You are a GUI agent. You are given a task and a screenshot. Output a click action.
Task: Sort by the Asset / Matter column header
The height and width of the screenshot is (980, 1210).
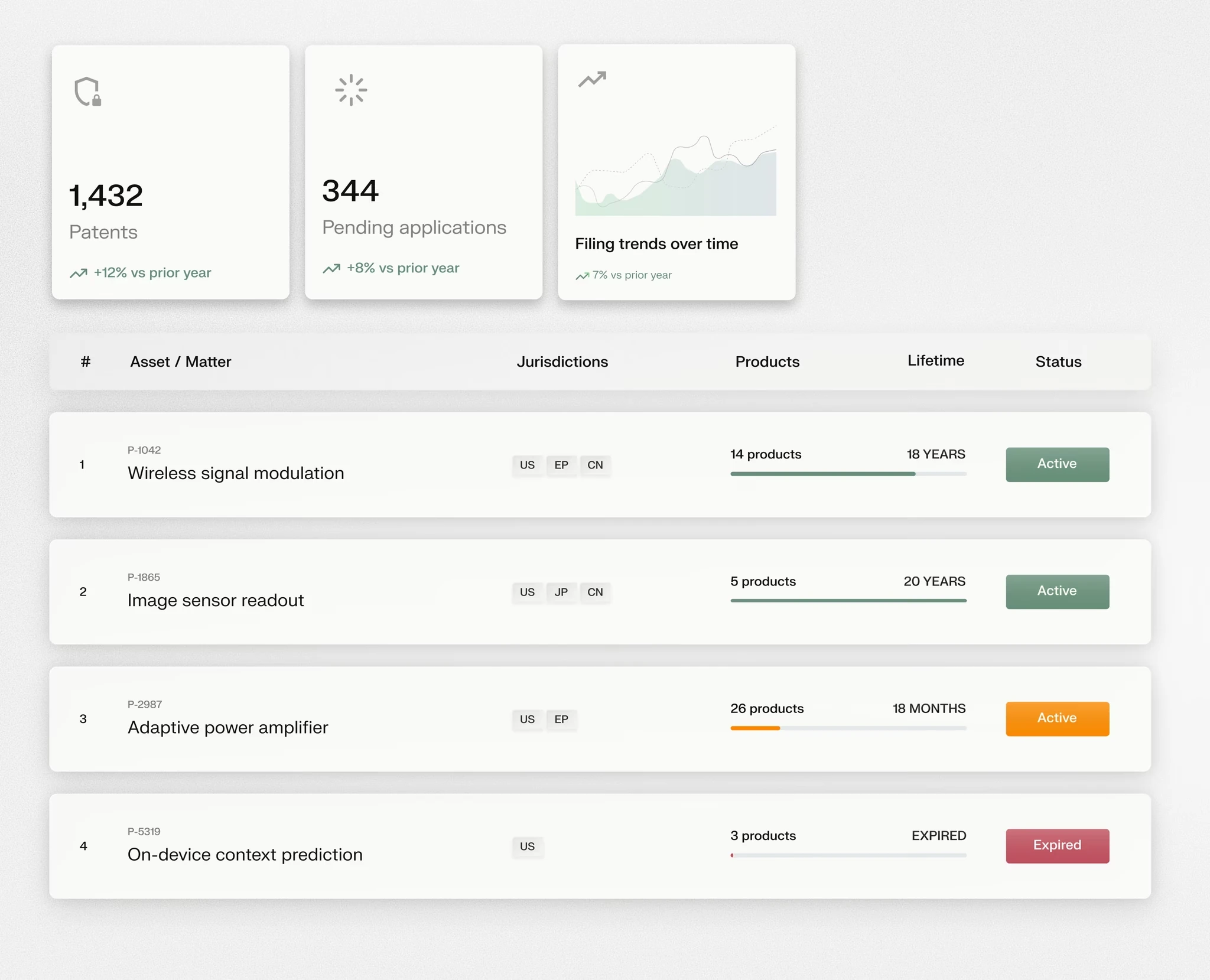coord(181,362)
